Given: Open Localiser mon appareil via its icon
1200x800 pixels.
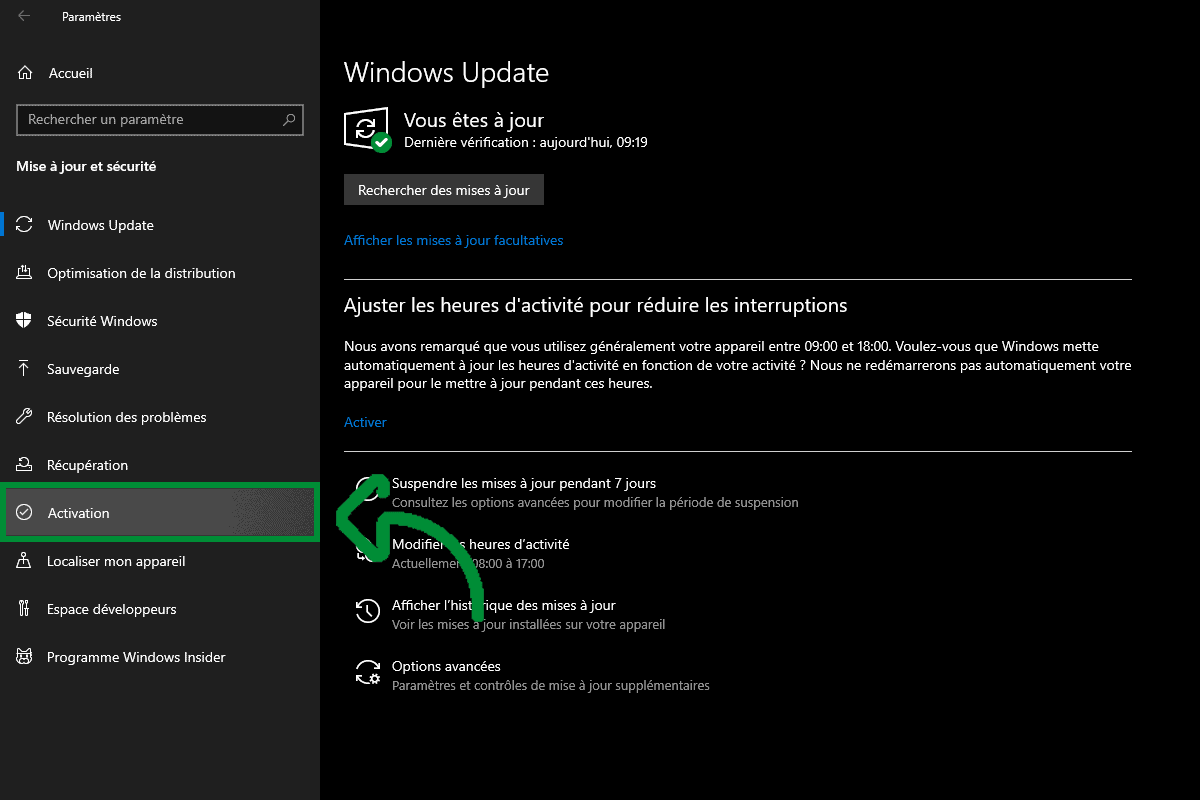Looking at the screenshot, I should (x=26, y=561).
